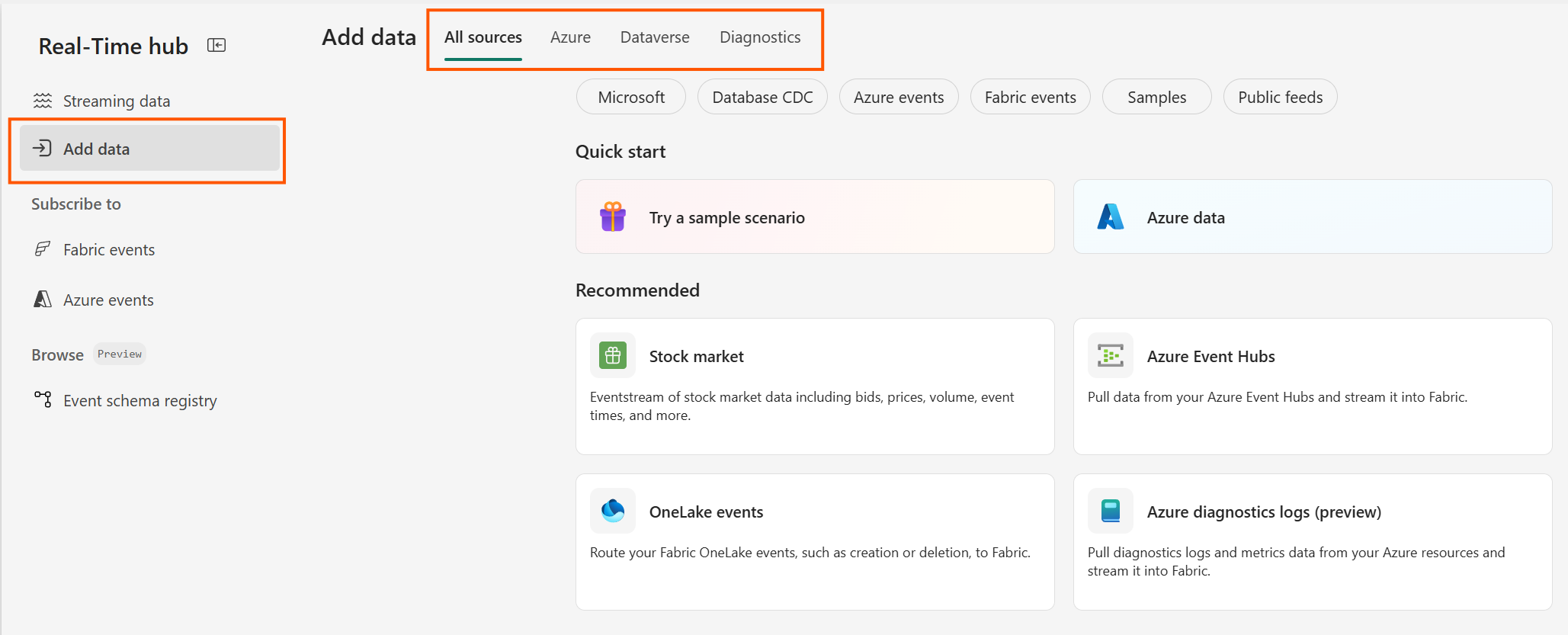Open Streaming data in sidebar

pos(149,101)
